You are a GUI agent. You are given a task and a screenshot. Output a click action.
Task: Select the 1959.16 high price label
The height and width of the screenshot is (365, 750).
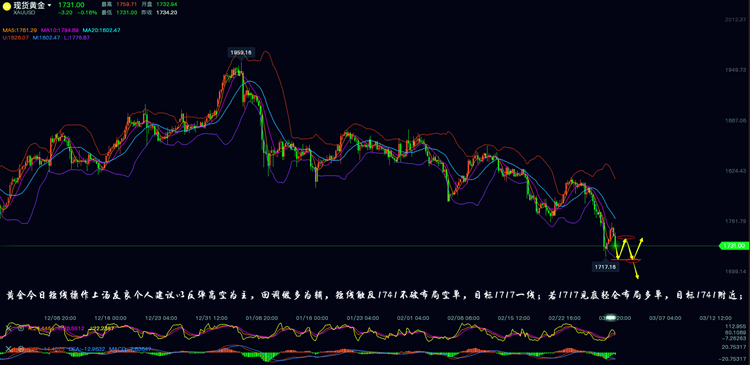(242, 52)
